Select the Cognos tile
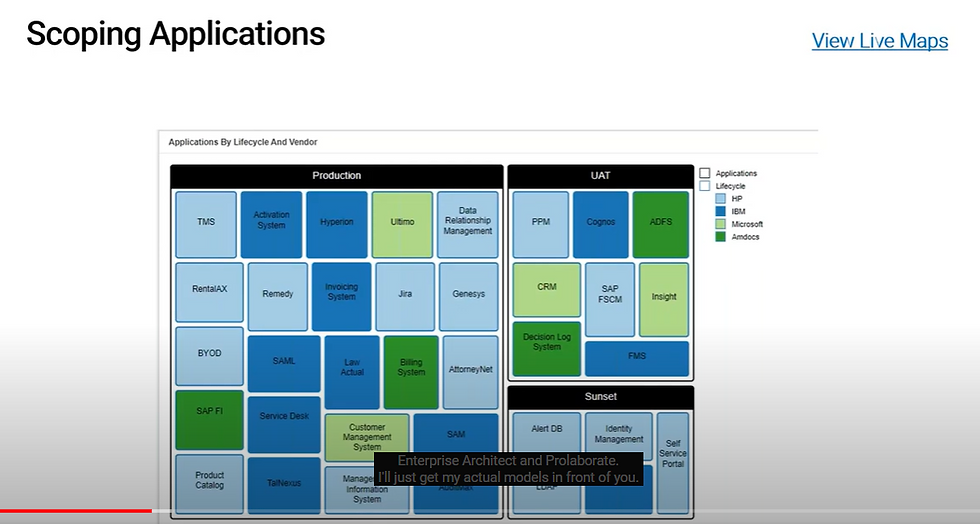The image size is (980, 524). pyautogui.click(x=601, y=224)
